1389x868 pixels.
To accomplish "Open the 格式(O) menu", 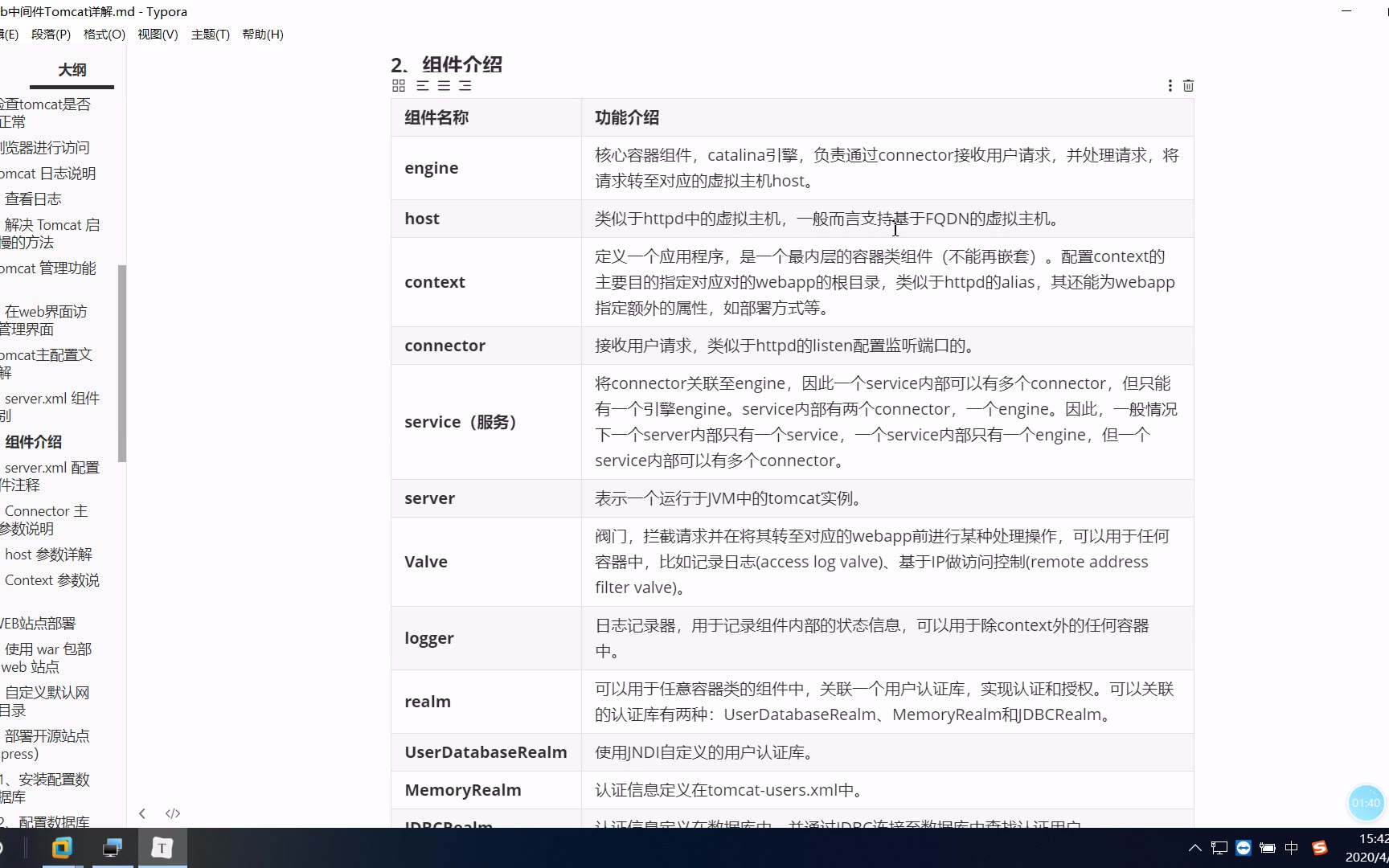I will coord(104,35).
